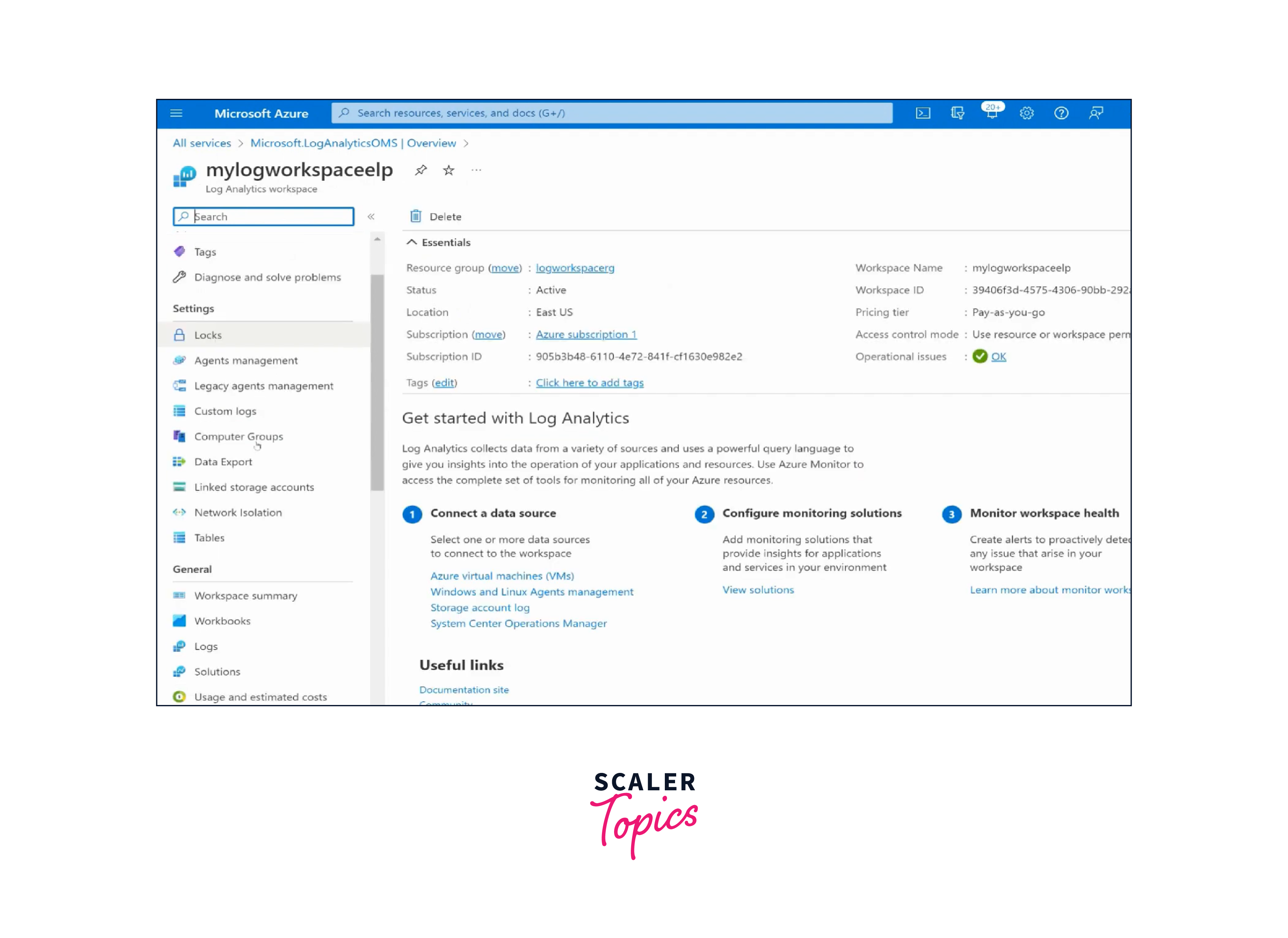Collapse the left sidebar menu using the double chevron
The width and height of the screenshot is (1288, 938).
(371, 217)
